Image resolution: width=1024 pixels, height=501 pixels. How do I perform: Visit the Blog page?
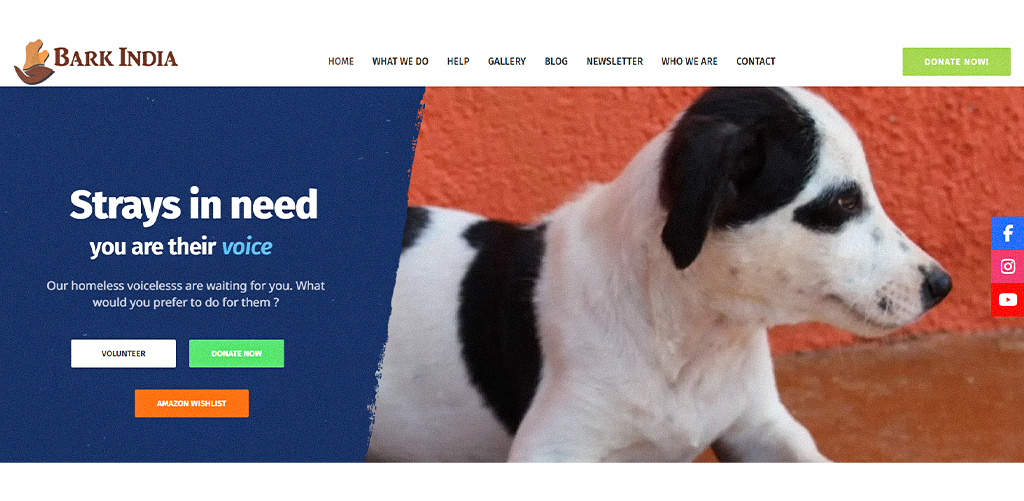[556, 61]
